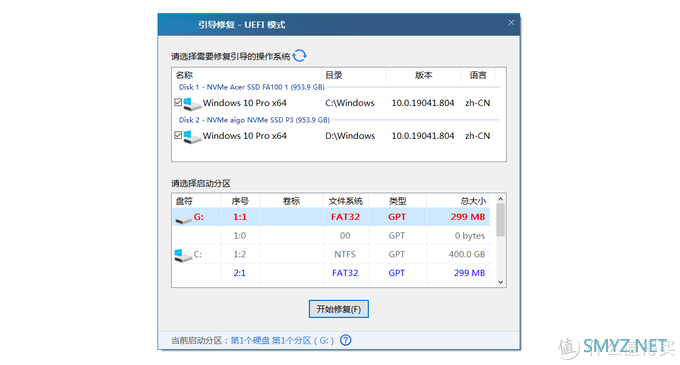680x365 pixels.
Task: Click the red FAT32 cell of partition 1:1
Action: coord(345,217)
